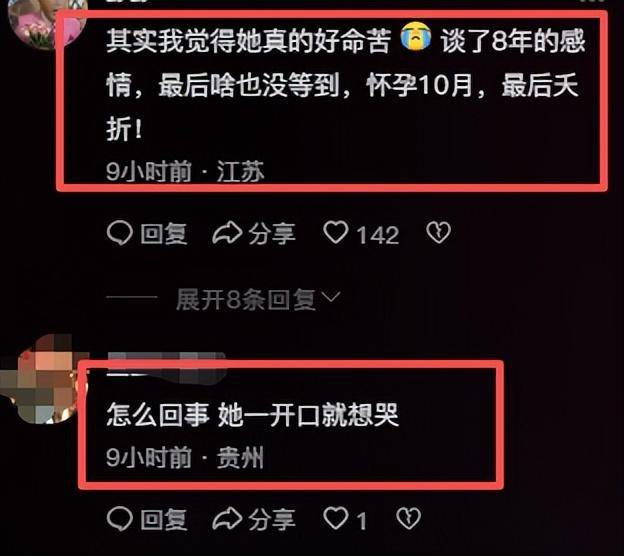624x556 pixels.
Task: Click 分享 text under the 9小时前·江苏 comment
Action: point(272,234)
